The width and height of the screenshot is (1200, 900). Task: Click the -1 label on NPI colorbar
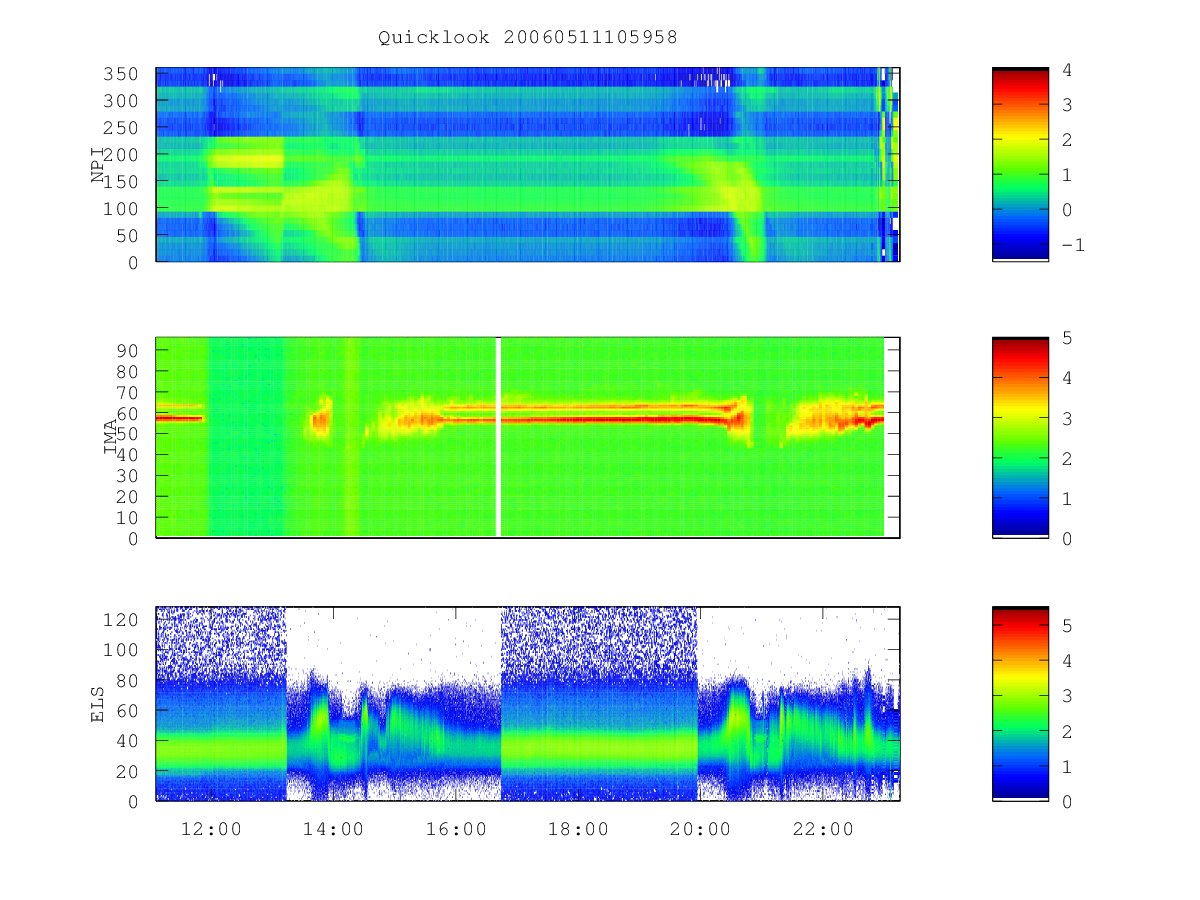pos(1072,245)
